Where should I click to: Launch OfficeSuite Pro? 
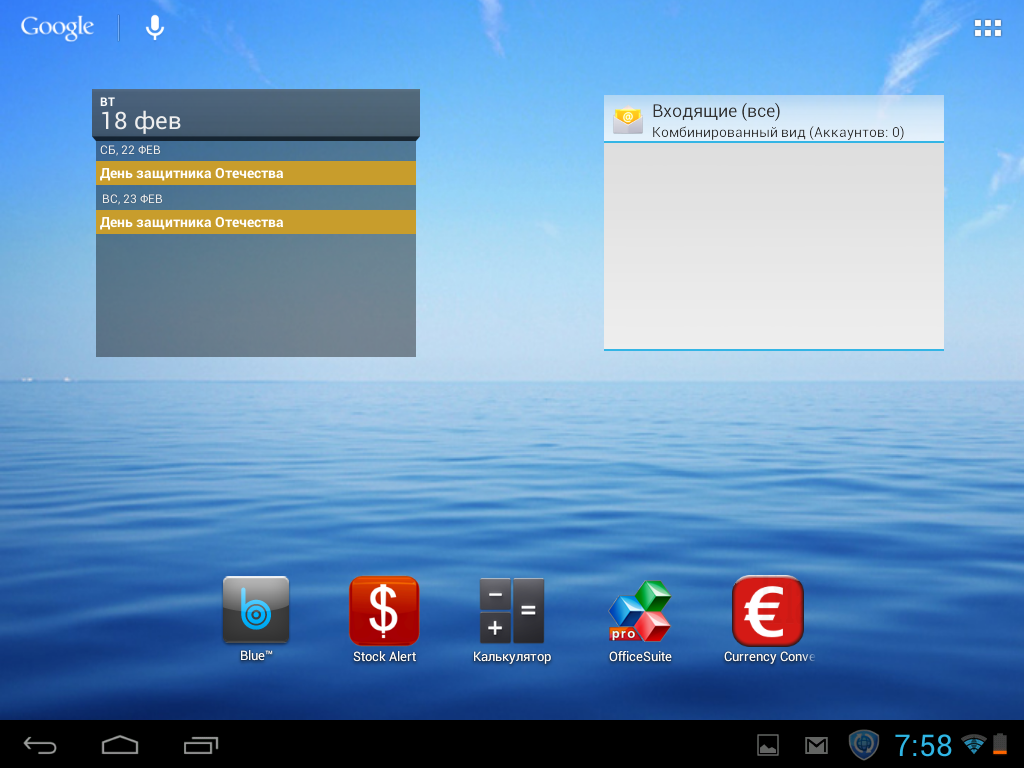[640, 610]
